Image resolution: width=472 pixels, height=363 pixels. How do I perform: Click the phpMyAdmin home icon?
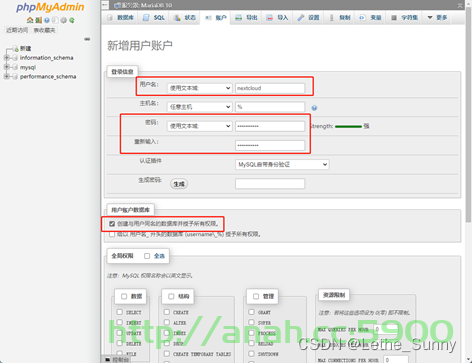[30, 20]
